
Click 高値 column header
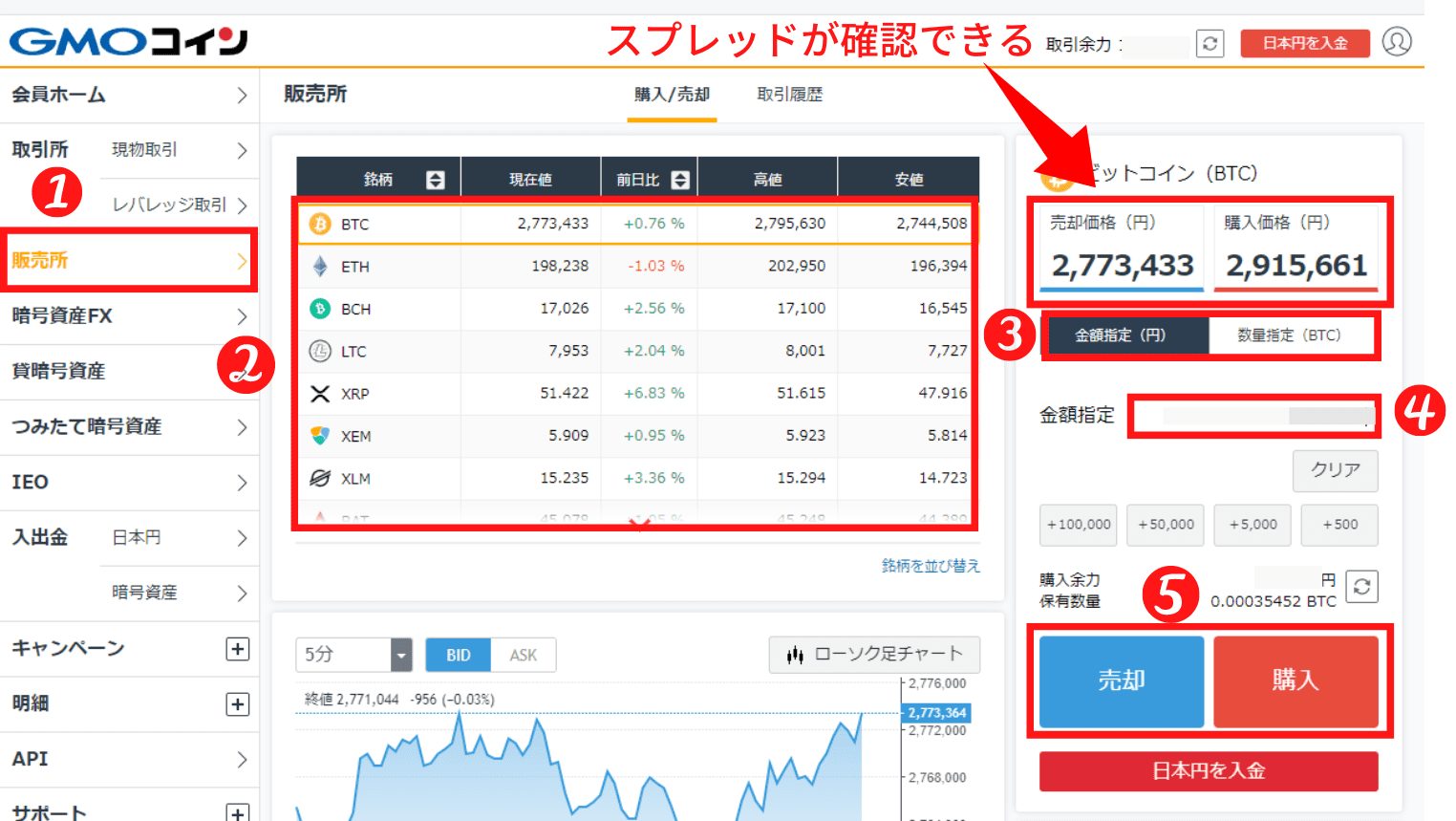click(767, 180)
